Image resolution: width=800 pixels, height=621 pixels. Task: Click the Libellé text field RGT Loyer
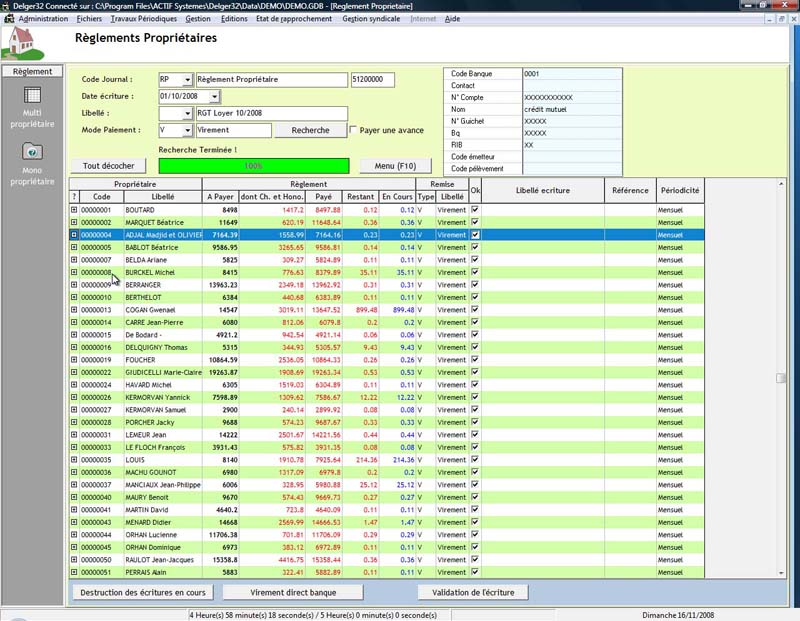[271, 114]
